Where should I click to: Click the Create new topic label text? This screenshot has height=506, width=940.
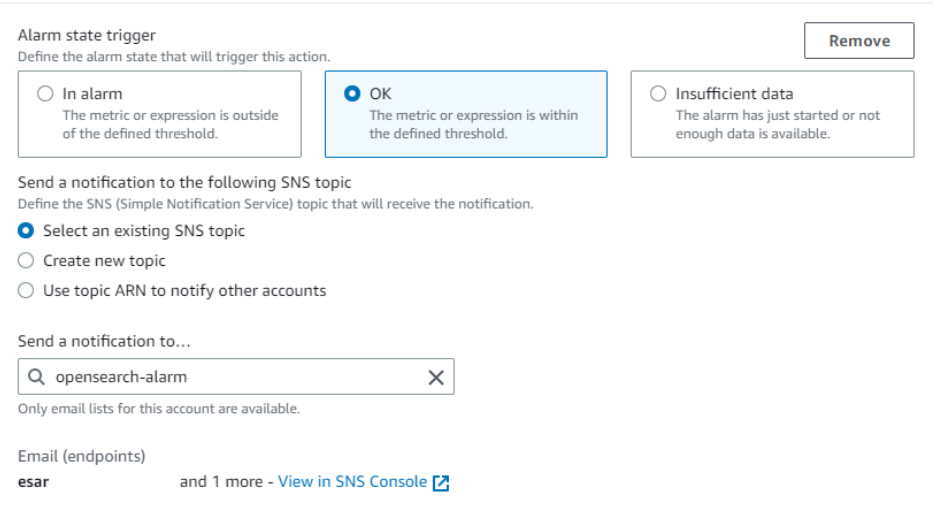tap(104, 261)
